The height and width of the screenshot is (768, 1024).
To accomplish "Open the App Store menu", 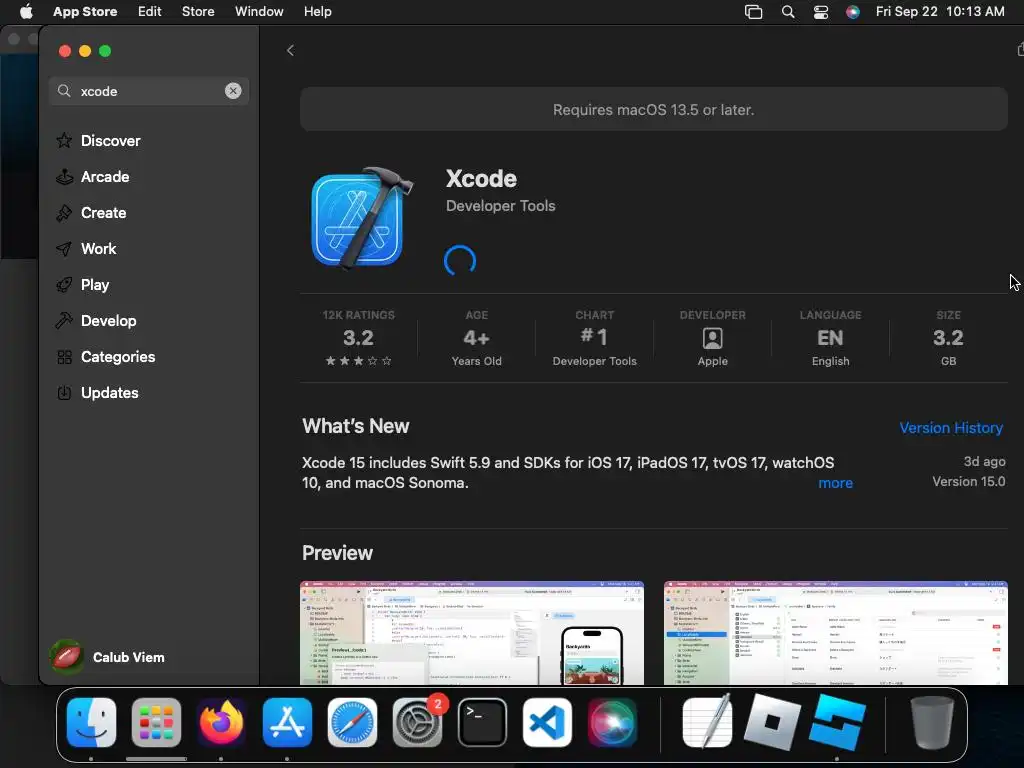I will point(85,11).
